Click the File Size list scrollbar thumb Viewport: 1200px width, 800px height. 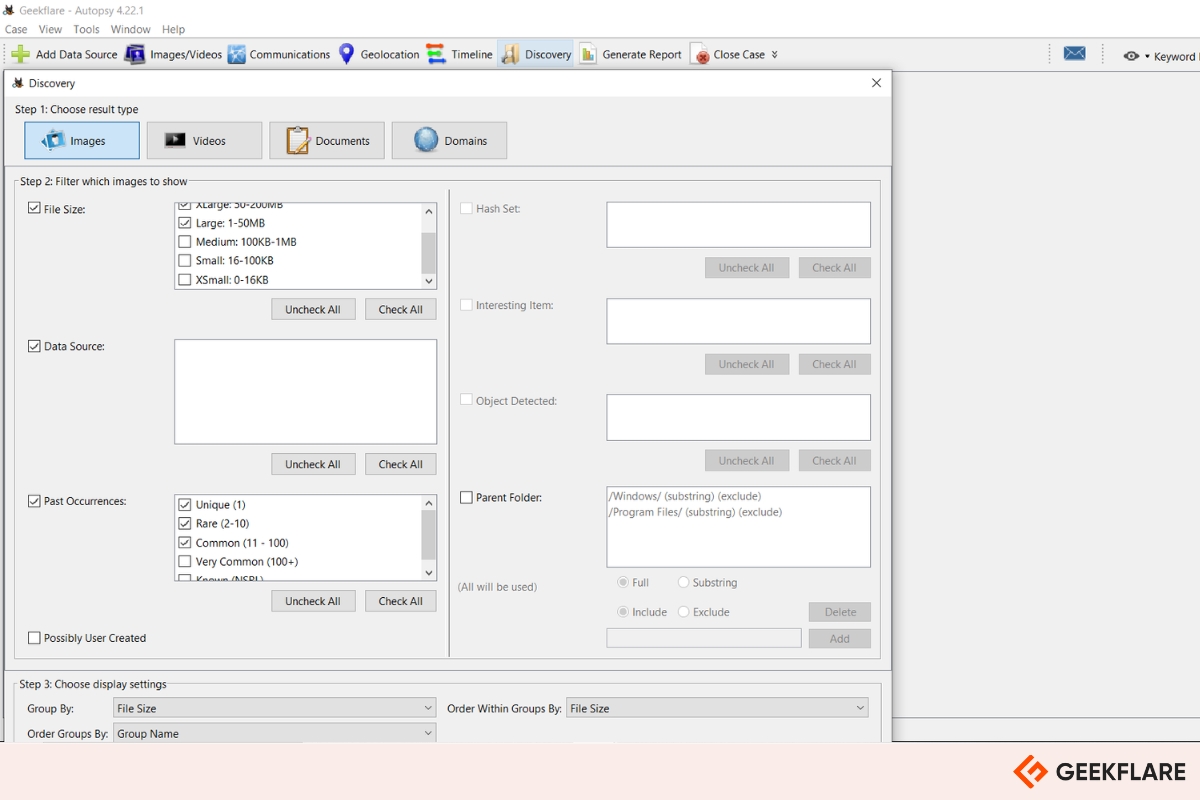429,253
